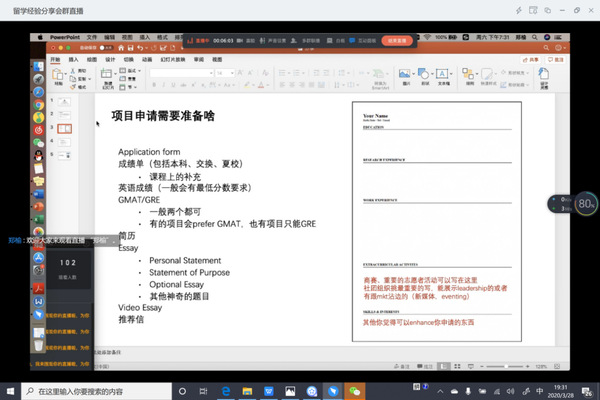Click the DingTalk icon on Windows taskbar
The height and width of the screenshot is (400, 600).
pyautogui.click(x=333, y=391)
